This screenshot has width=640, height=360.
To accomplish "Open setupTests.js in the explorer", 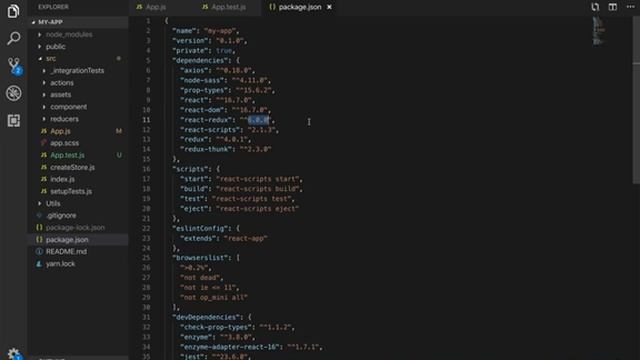I will (78, 191).
